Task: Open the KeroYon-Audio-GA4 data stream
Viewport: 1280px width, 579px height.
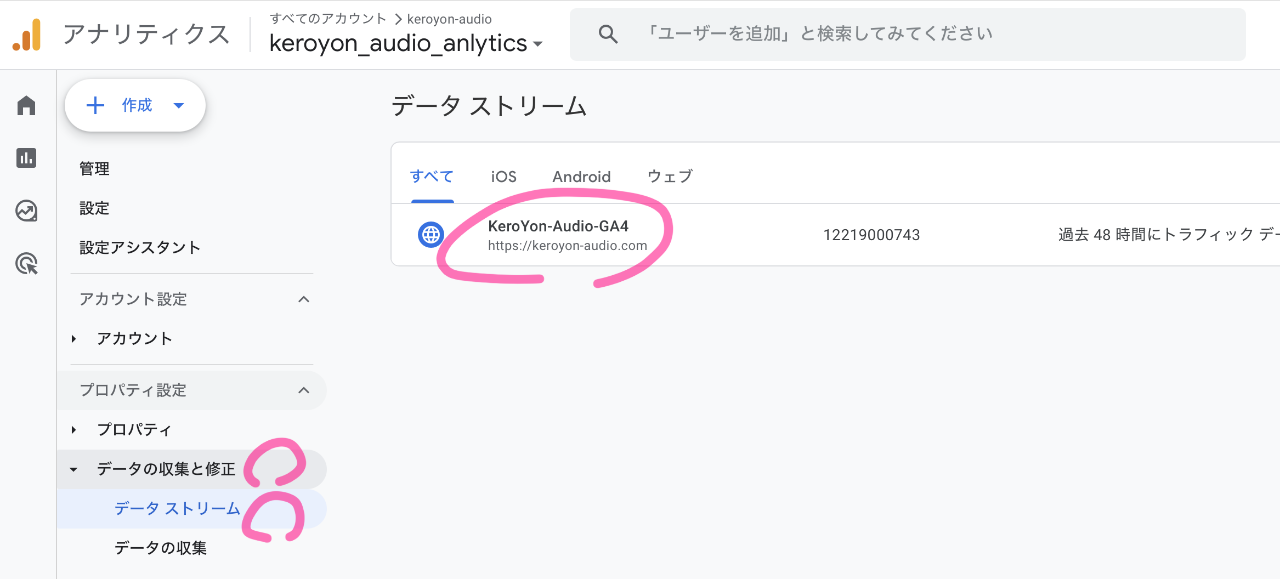Action: coord(558,226)
